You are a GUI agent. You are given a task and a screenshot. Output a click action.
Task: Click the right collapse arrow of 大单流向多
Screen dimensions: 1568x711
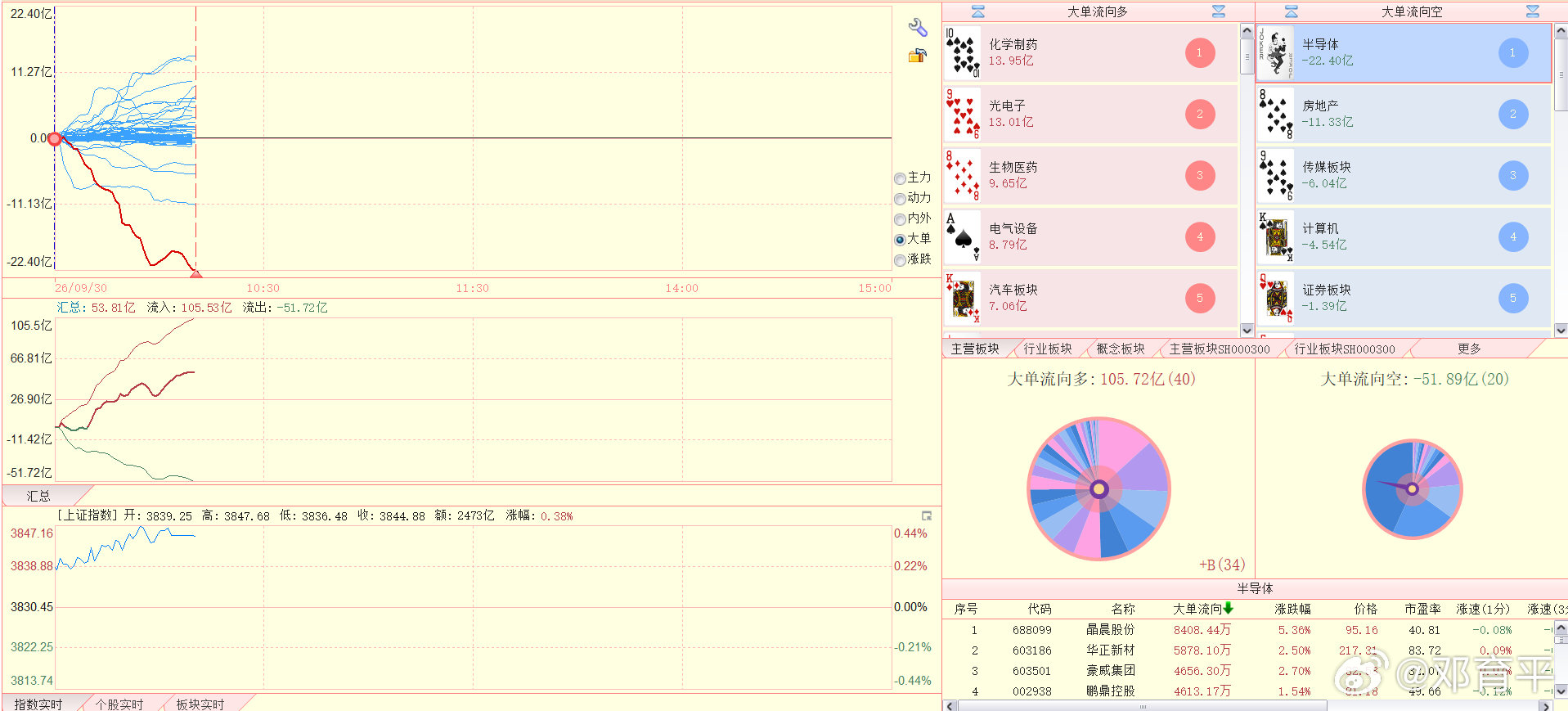point(1219,11)
